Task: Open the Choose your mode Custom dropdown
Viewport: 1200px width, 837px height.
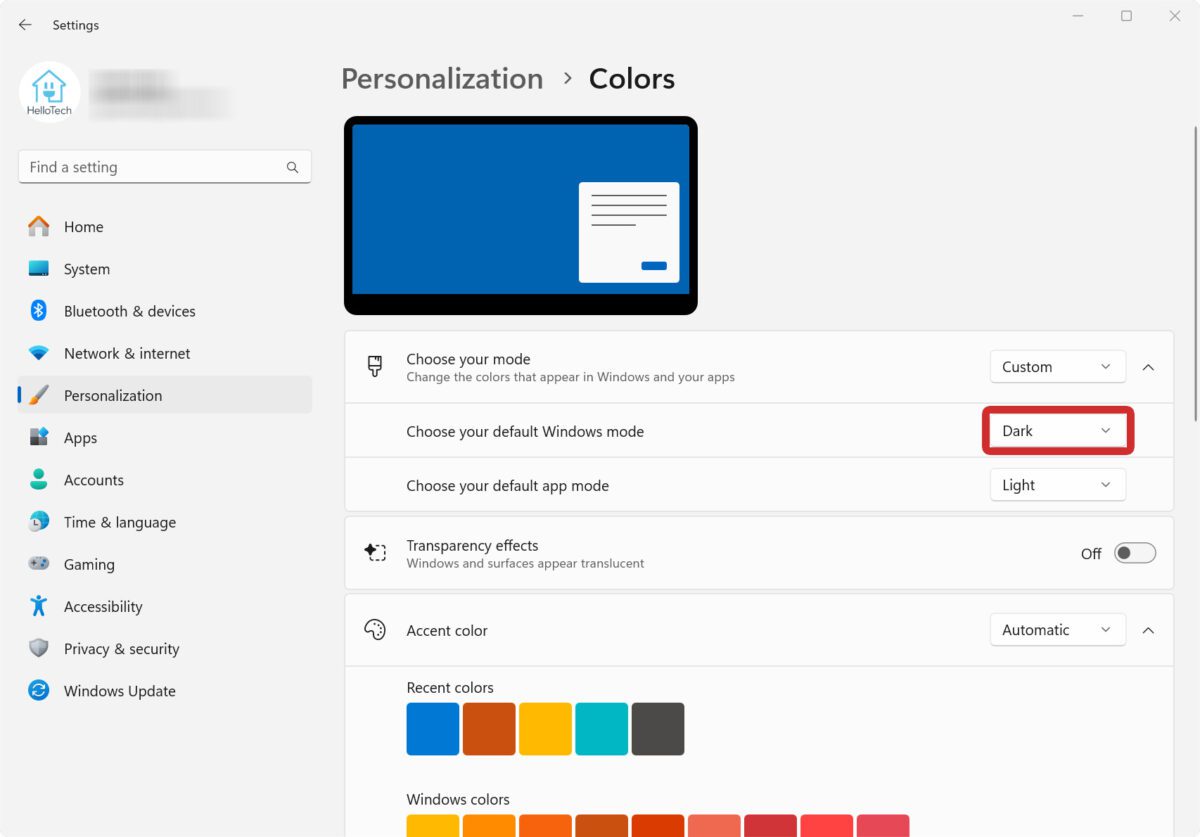Action: coord(1057,367)
